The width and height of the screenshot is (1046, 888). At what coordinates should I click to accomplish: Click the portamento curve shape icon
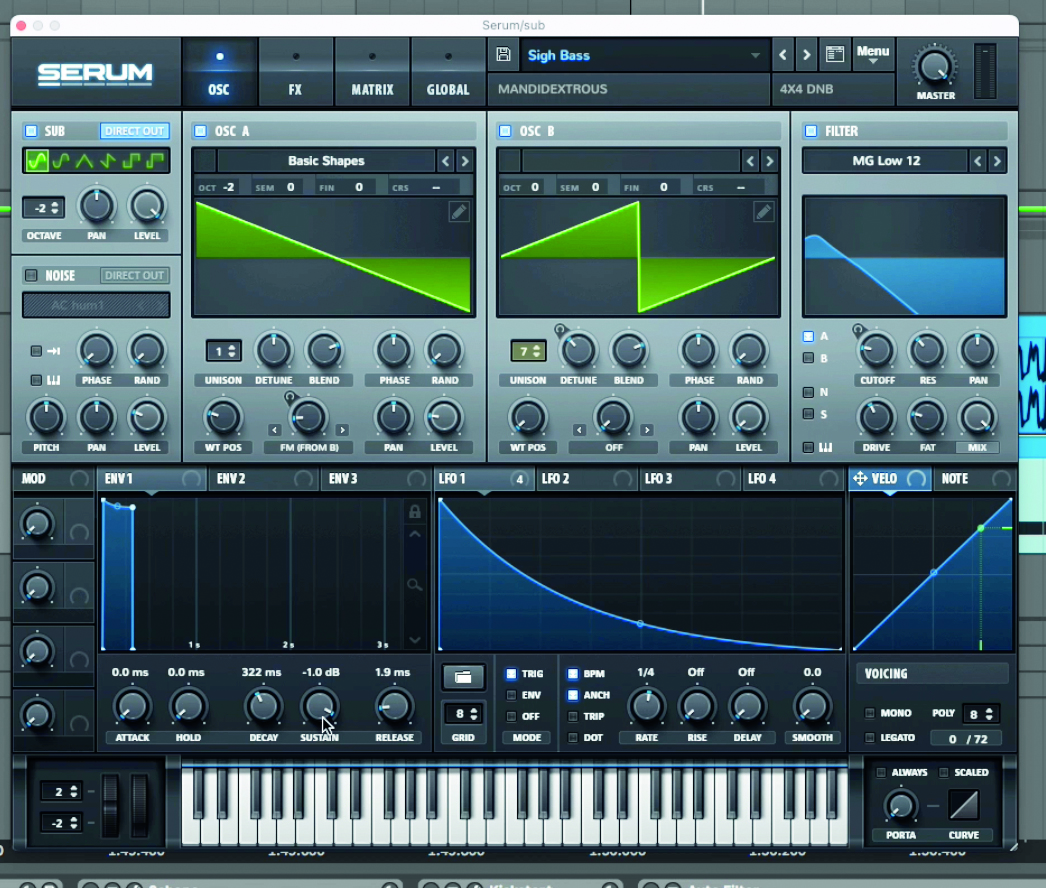coord(964,805)
